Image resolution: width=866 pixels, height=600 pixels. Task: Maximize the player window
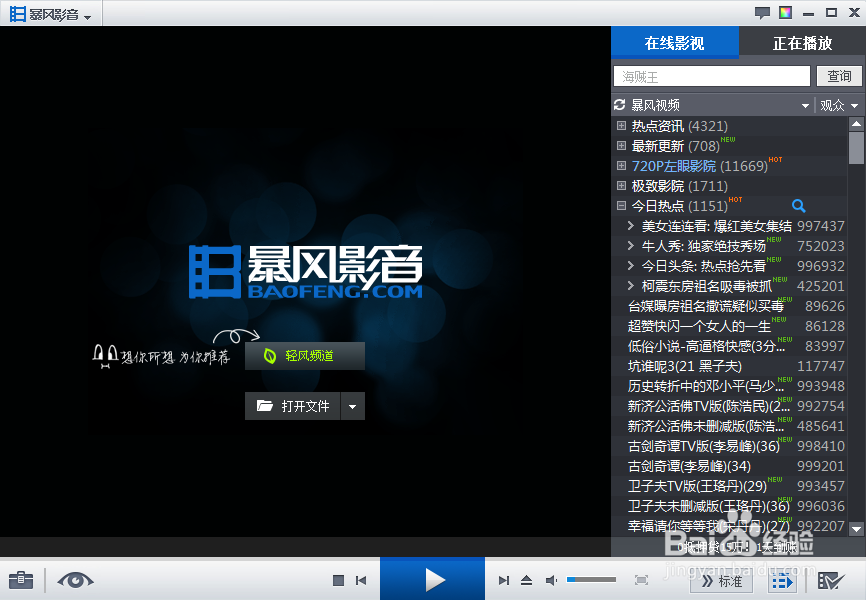point(831,13)
